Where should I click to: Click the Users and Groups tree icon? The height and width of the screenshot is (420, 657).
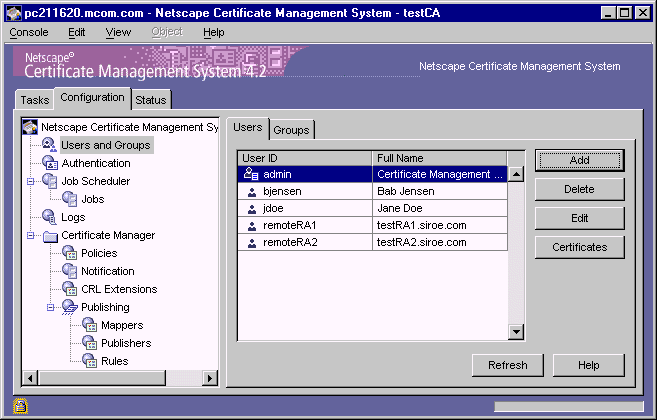tap(49, 145)
